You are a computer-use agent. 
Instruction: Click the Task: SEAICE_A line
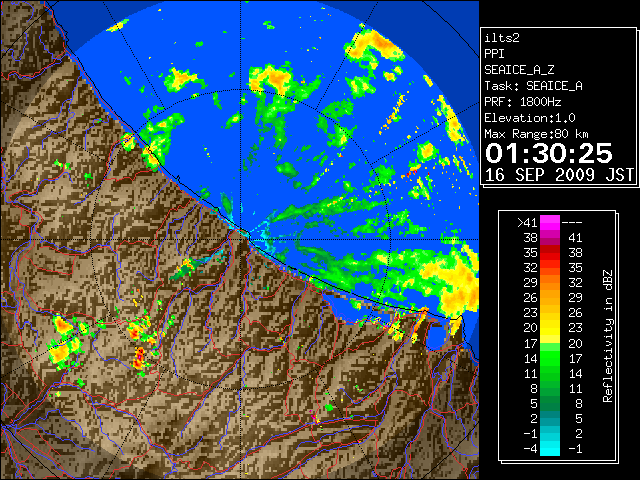[533, 86]
